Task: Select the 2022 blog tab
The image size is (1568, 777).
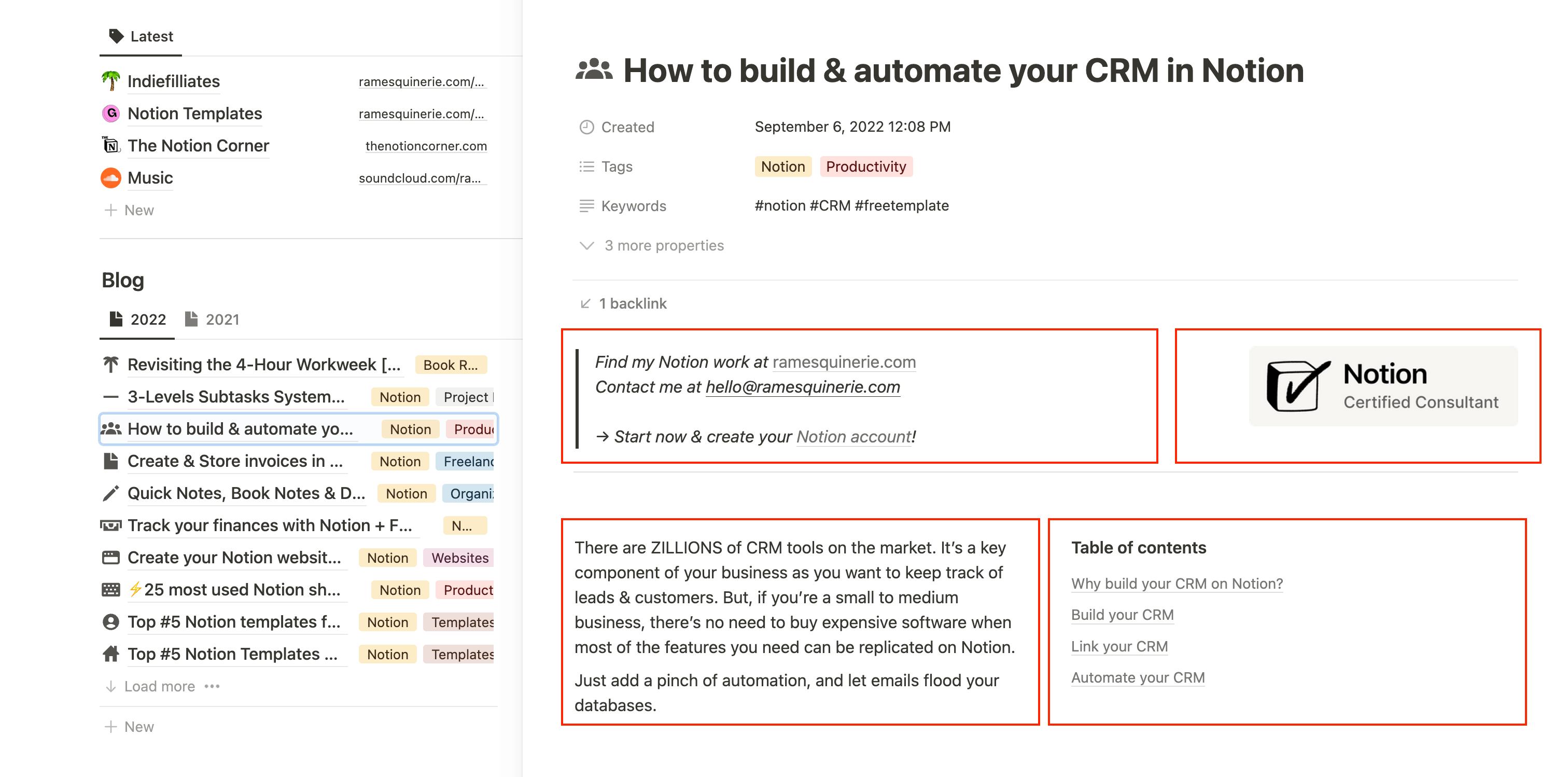Action: click(x=148, y=319)
